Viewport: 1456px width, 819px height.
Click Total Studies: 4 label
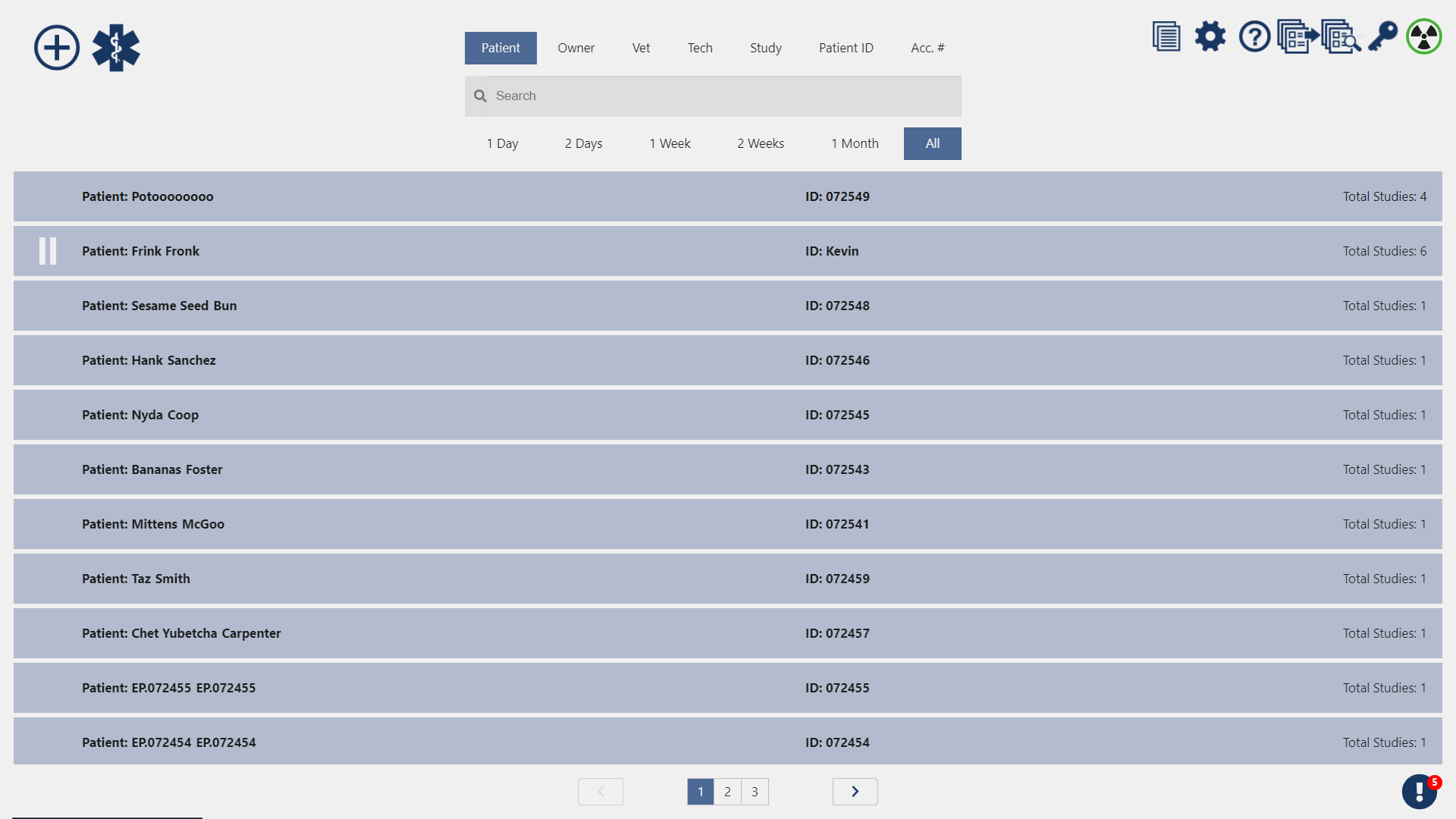(1385, 196)
